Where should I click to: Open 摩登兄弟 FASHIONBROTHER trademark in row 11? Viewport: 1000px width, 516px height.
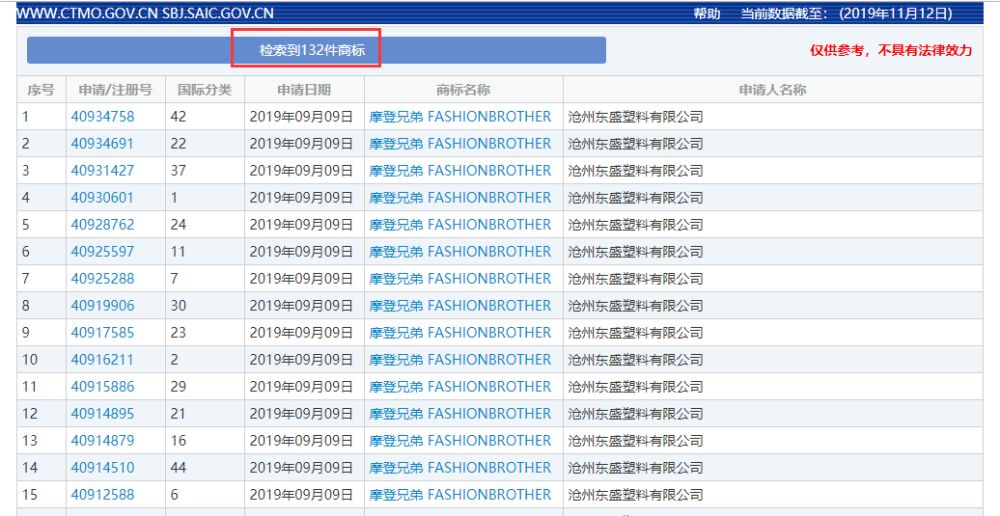point(460,387)
